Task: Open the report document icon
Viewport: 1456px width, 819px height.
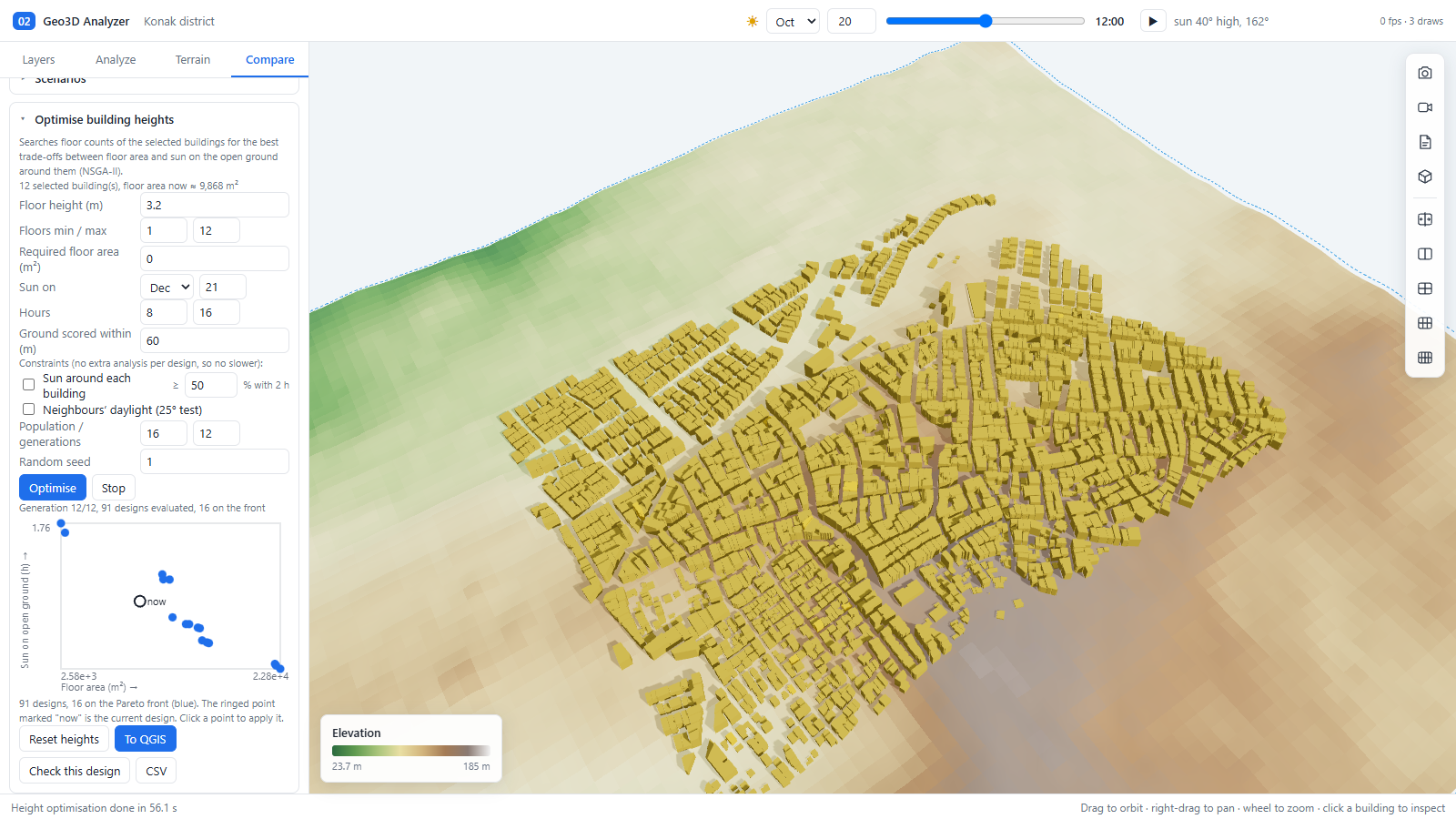Action: point(1425,142)
